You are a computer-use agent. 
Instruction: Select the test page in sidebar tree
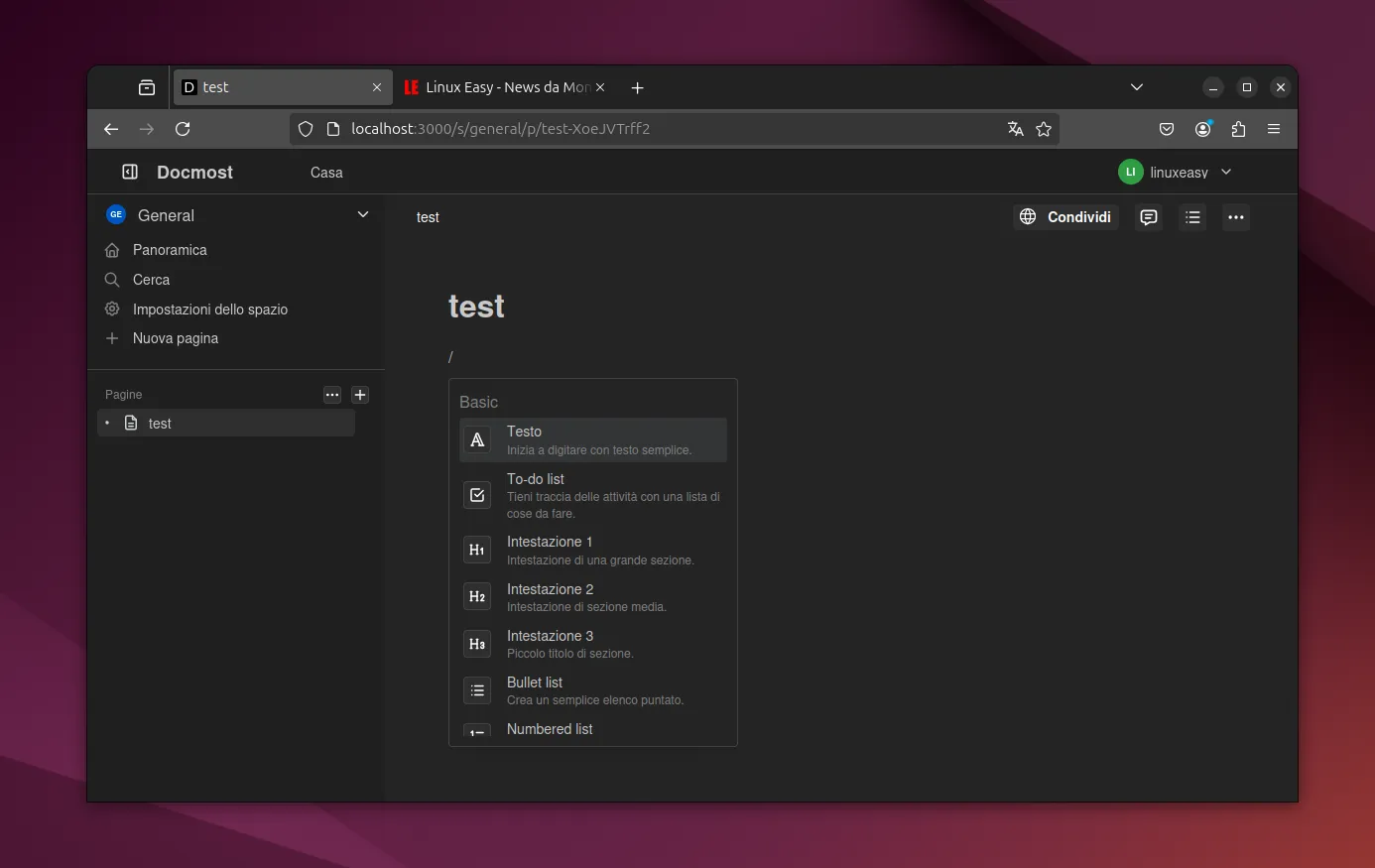(160, 424)
